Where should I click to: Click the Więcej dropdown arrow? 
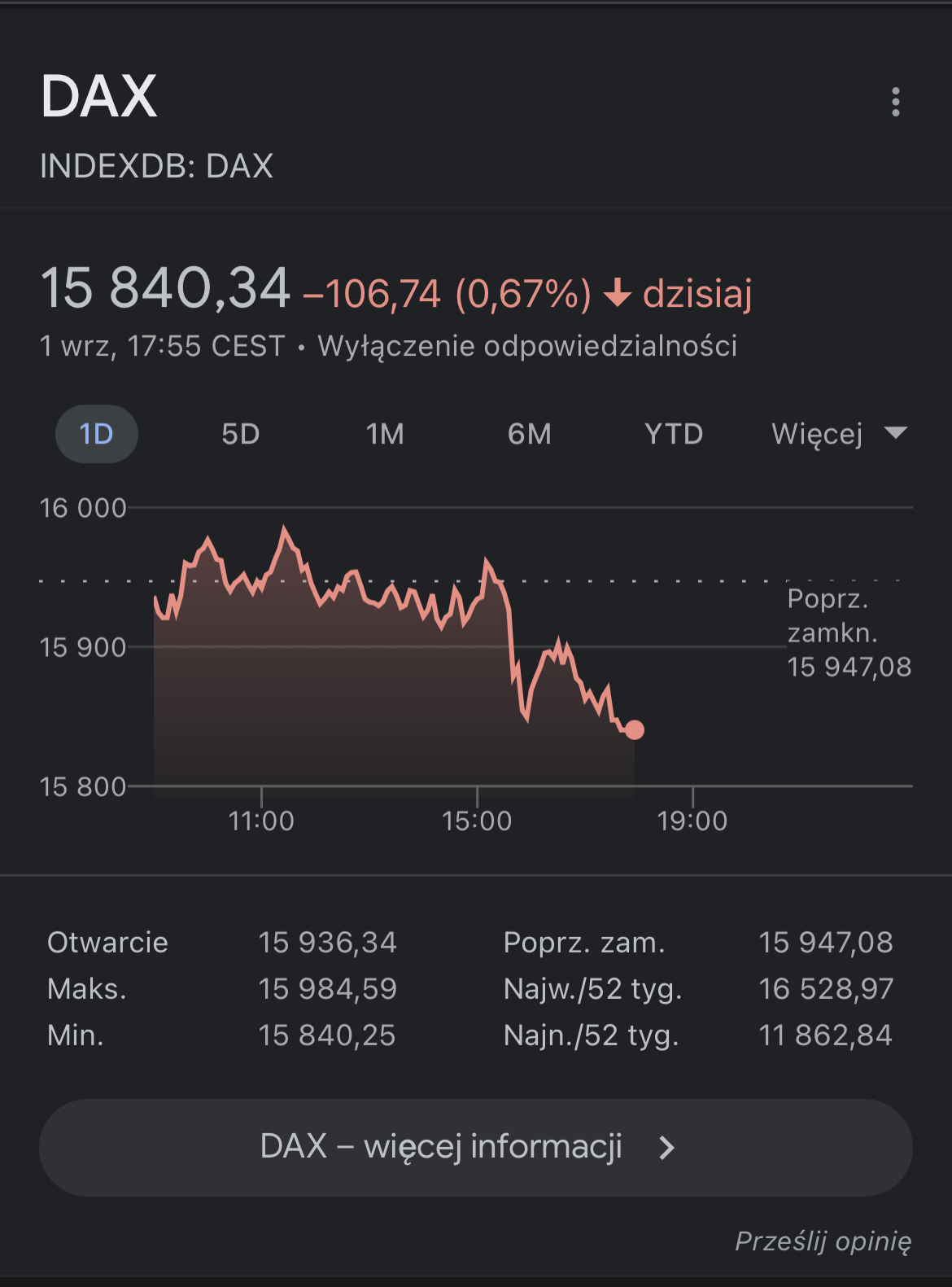click(x=896, y=433)
